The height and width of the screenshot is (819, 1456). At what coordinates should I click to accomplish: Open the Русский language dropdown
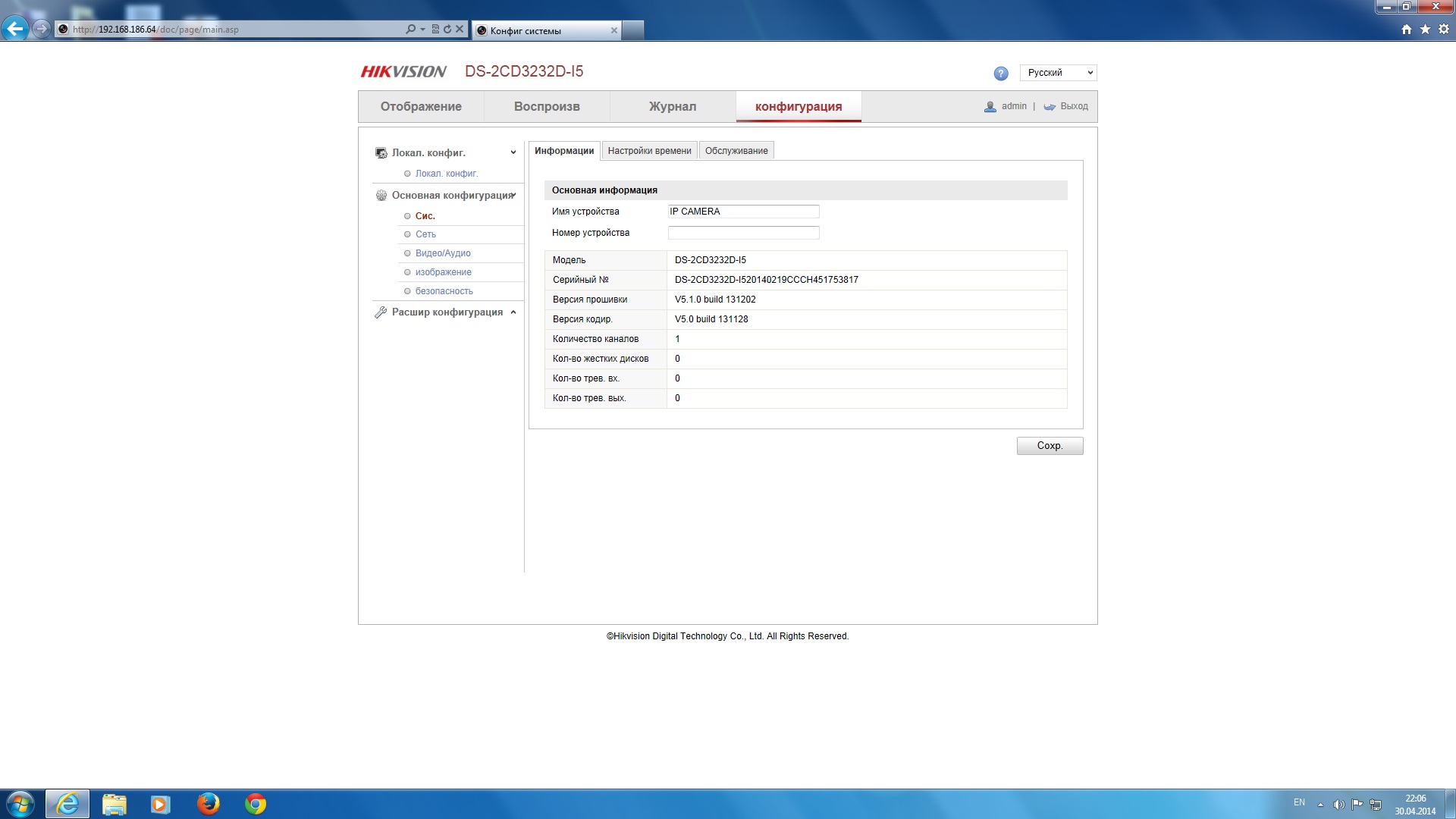coord(1058,73)
